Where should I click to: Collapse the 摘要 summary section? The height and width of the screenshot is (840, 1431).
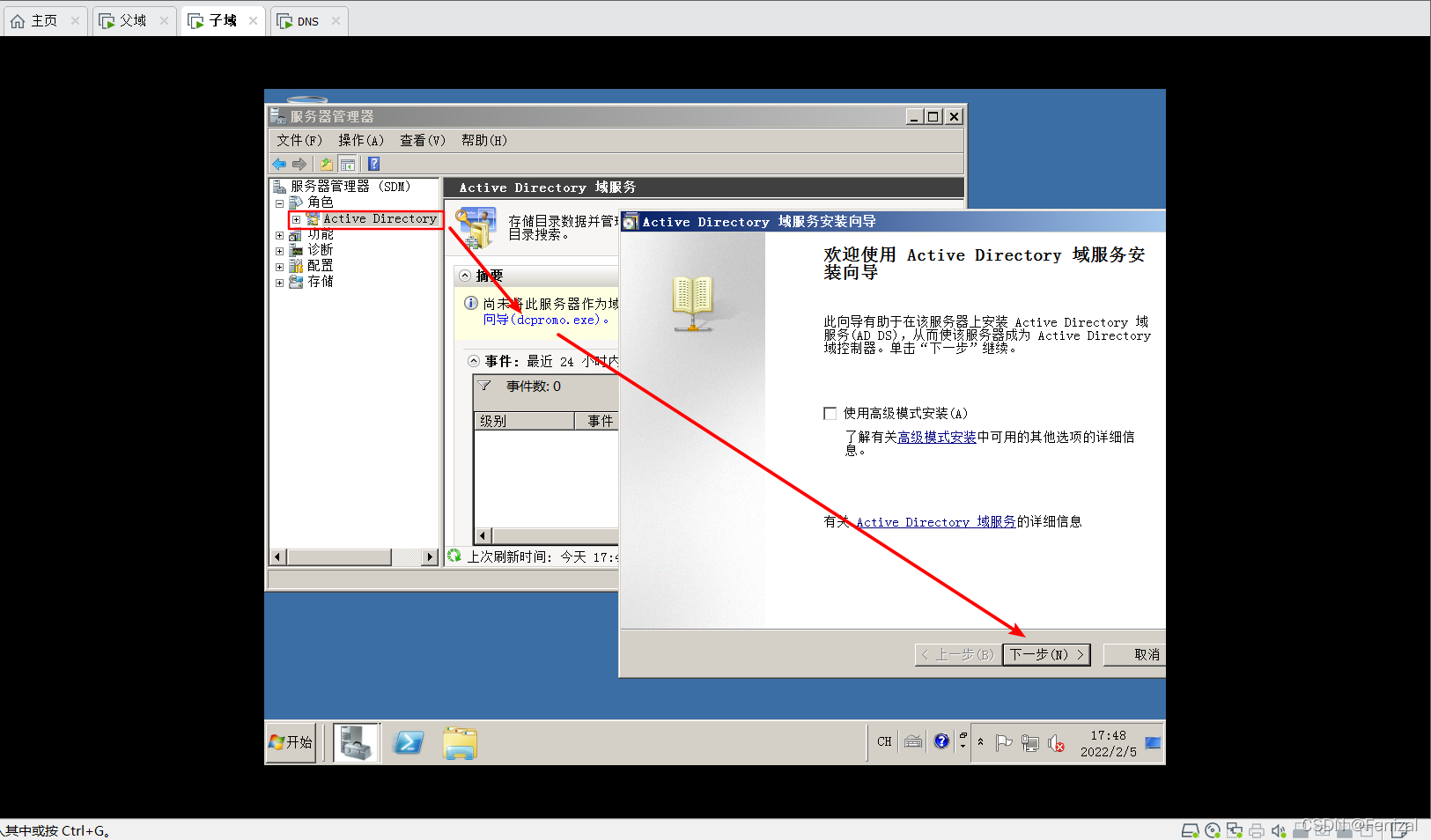pos(465,276)
